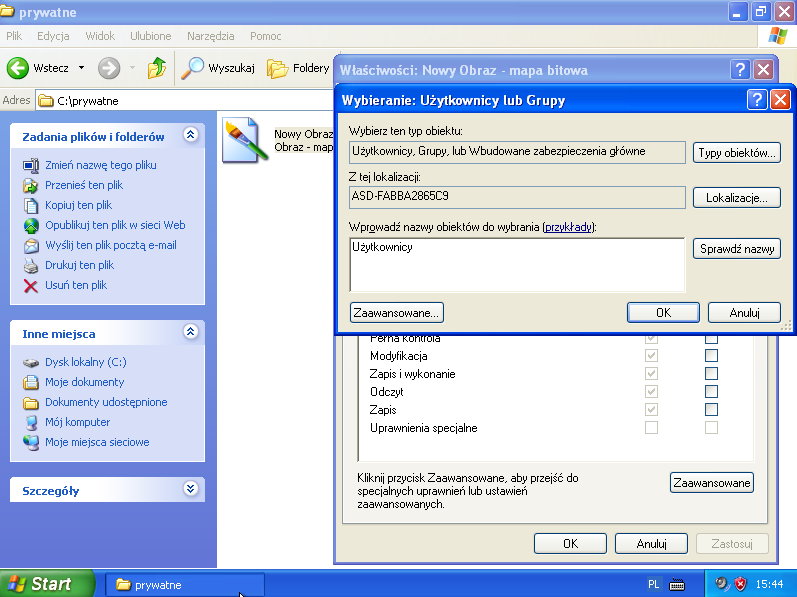Open the Typy obiektów dialog button
Image resolution: width=797 pixels, height=597 pixels.
736,153
